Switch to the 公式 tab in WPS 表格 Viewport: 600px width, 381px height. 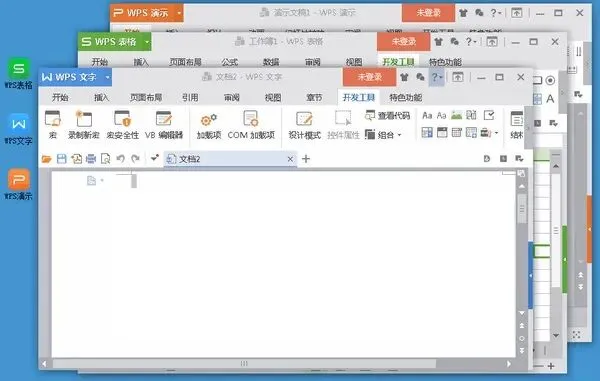tap(230, 62)
